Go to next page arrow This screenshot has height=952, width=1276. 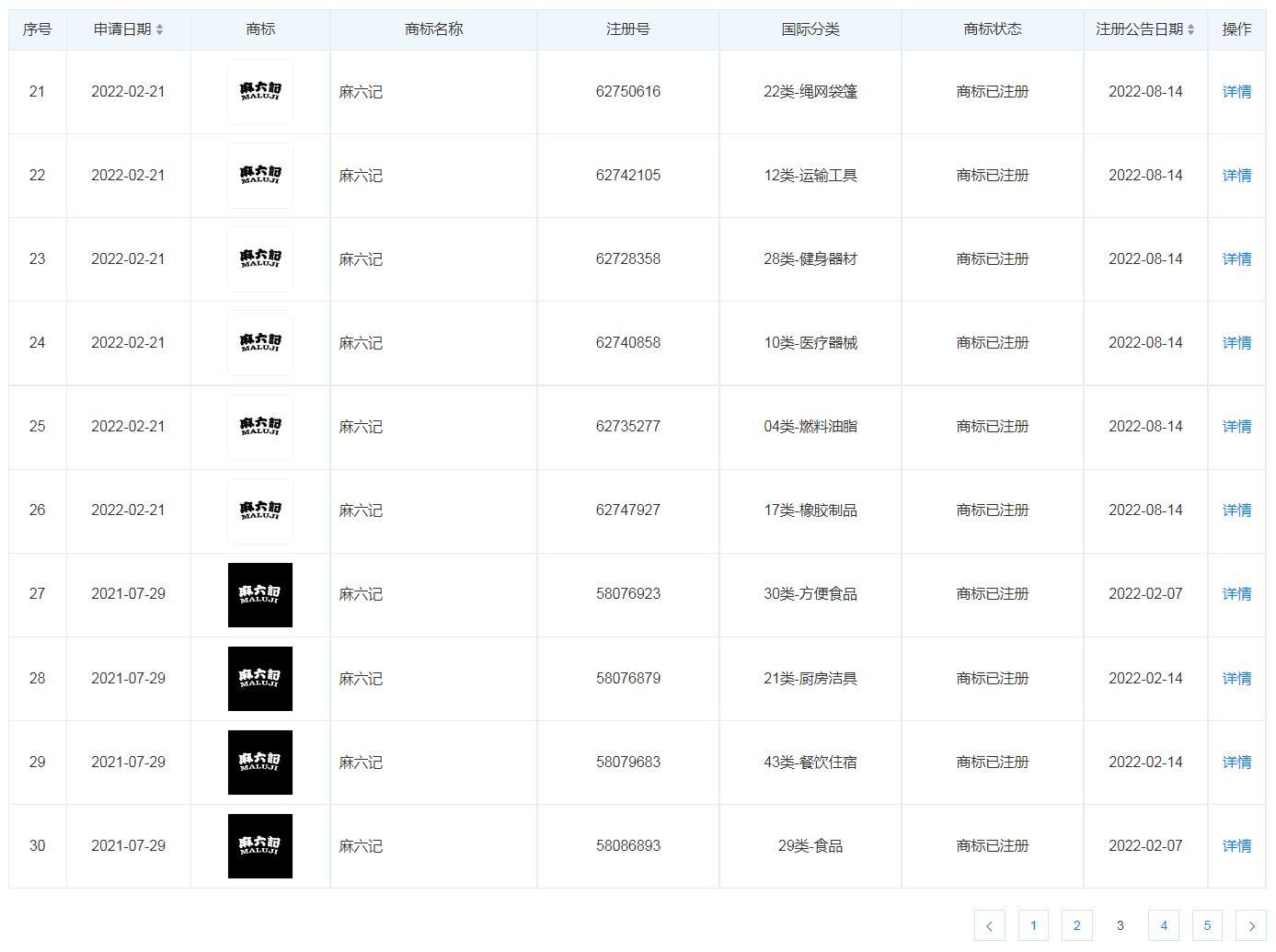pos(1250,926)
